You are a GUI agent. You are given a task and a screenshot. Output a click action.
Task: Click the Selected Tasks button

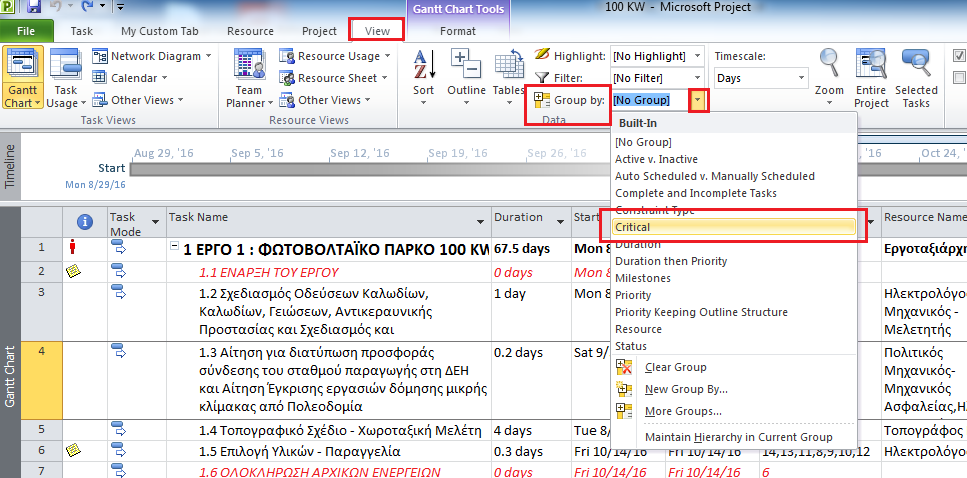pos(916,77)
